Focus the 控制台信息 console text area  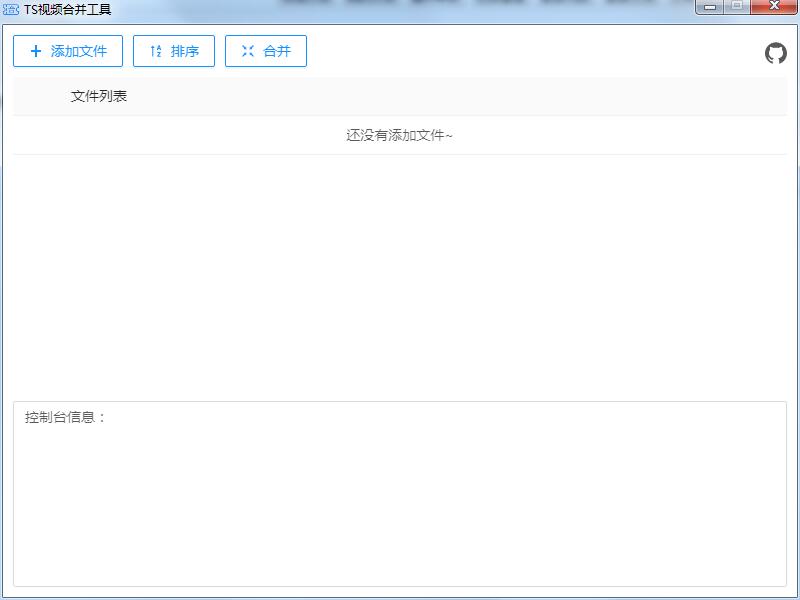400,500
